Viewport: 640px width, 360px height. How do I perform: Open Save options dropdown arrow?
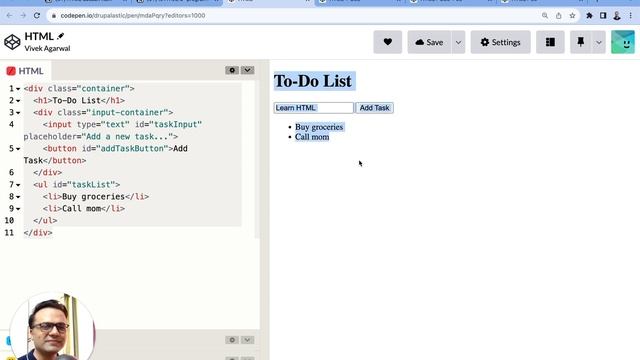pyautogui.click(x=458, y=42)
